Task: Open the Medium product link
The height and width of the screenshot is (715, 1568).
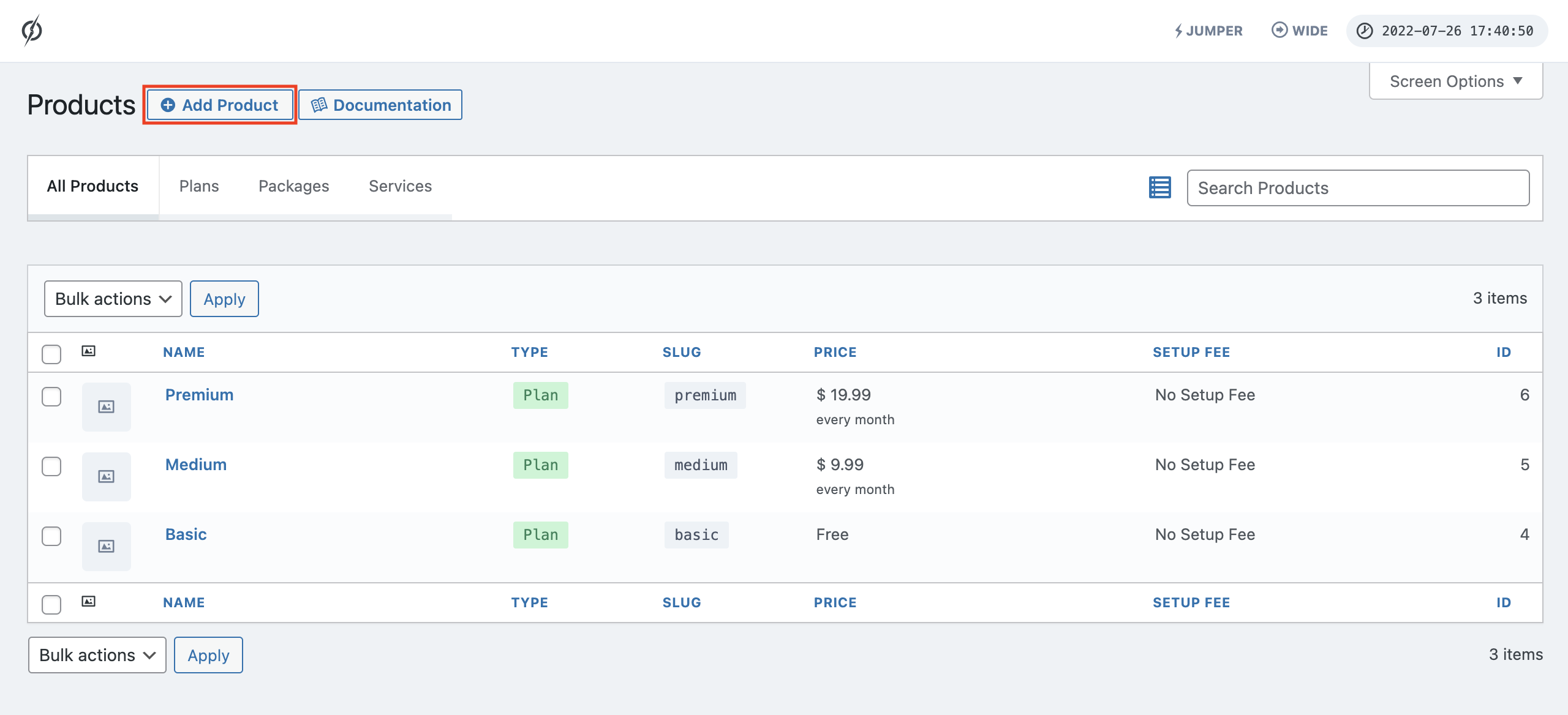Action: click(196, 465)
